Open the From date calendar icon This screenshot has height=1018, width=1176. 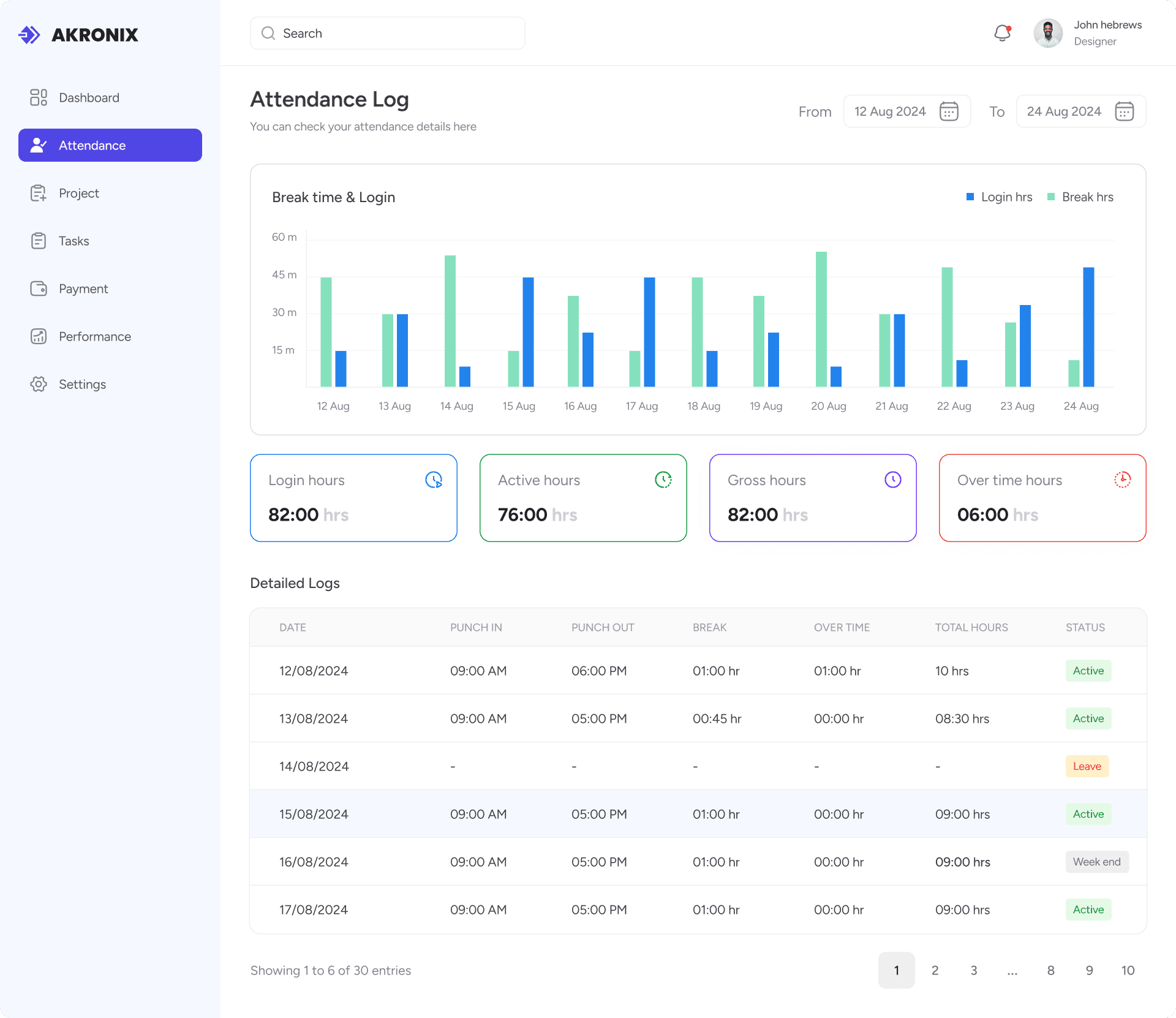(x=949, y=111)
